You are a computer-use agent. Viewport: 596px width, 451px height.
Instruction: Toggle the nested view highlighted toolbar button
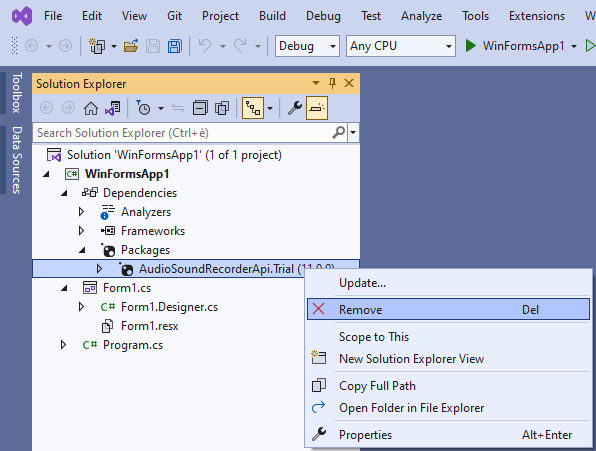[253, 108]
